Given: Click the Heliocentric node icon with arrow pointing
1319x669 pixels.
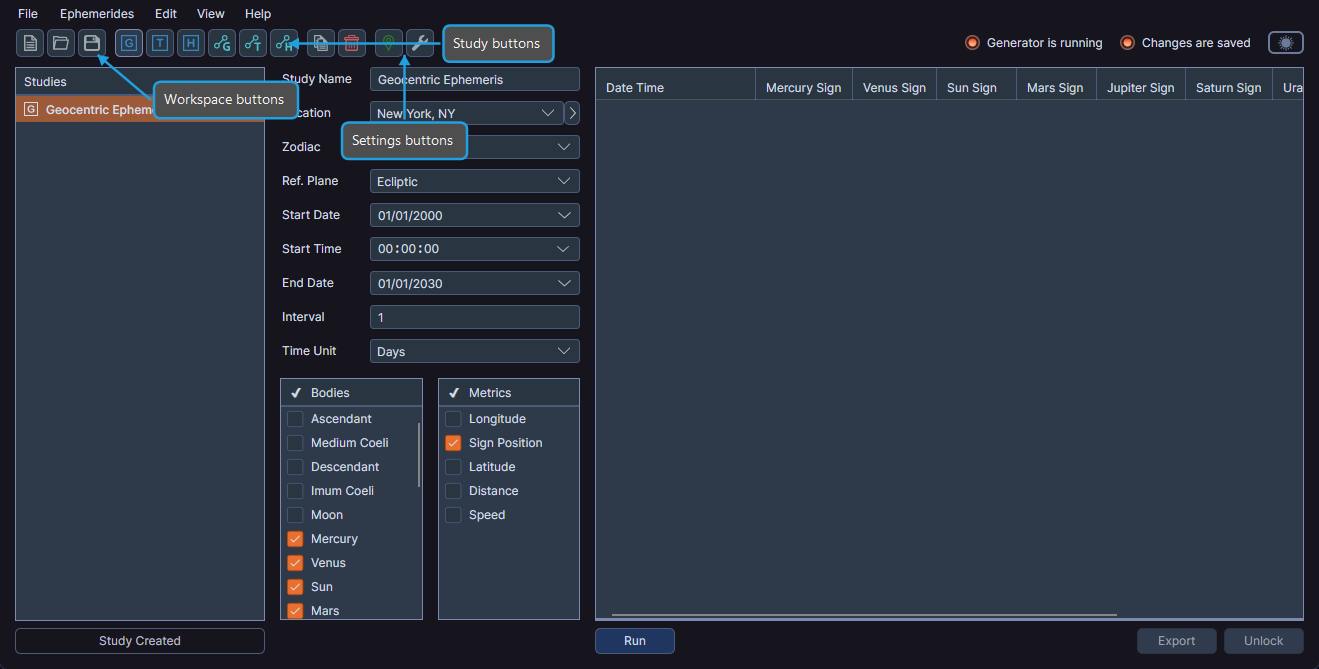Looking at the screenshot, I should coord(283,43).
